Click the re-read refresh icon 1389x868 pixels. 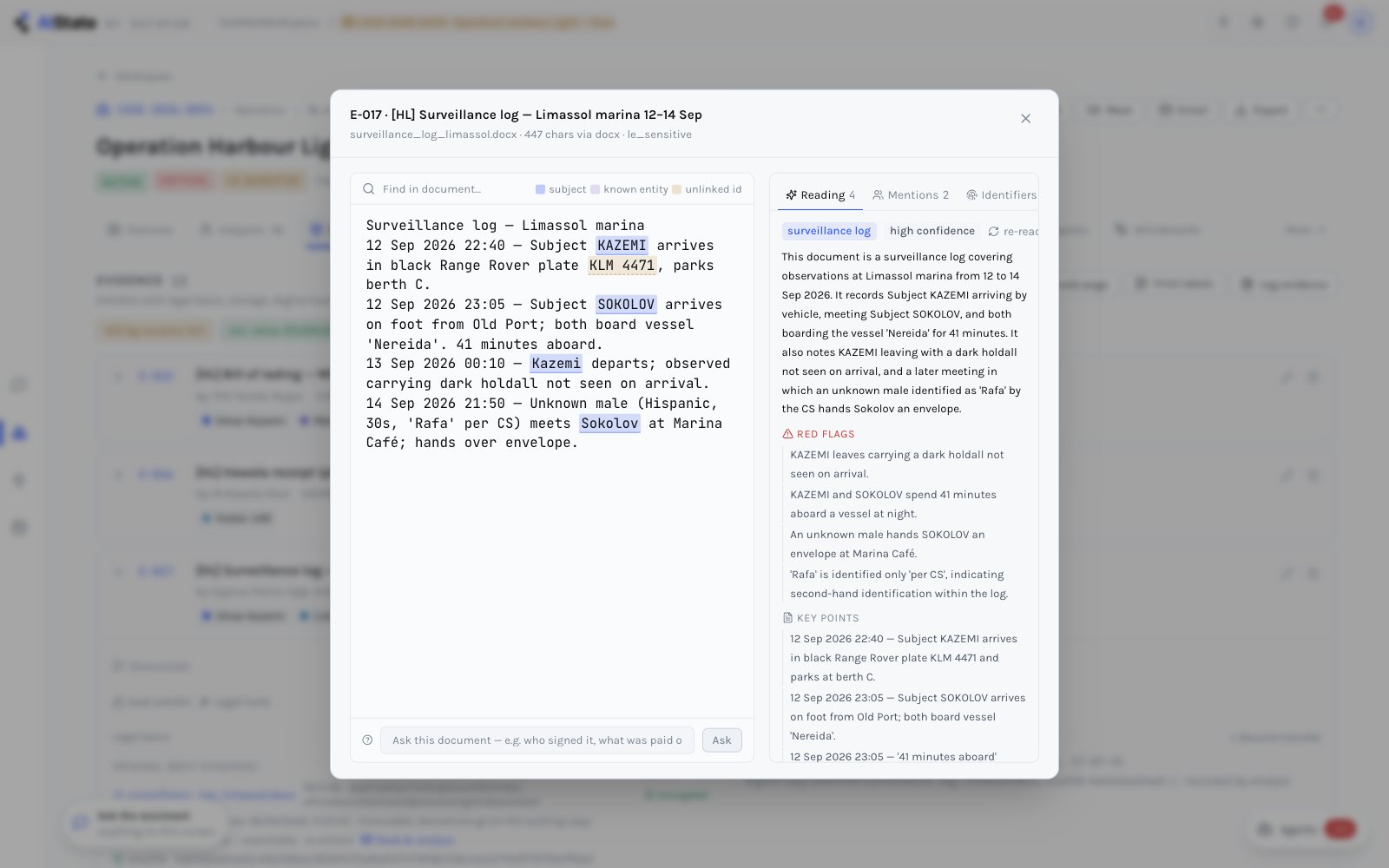(x=993, y=232)
